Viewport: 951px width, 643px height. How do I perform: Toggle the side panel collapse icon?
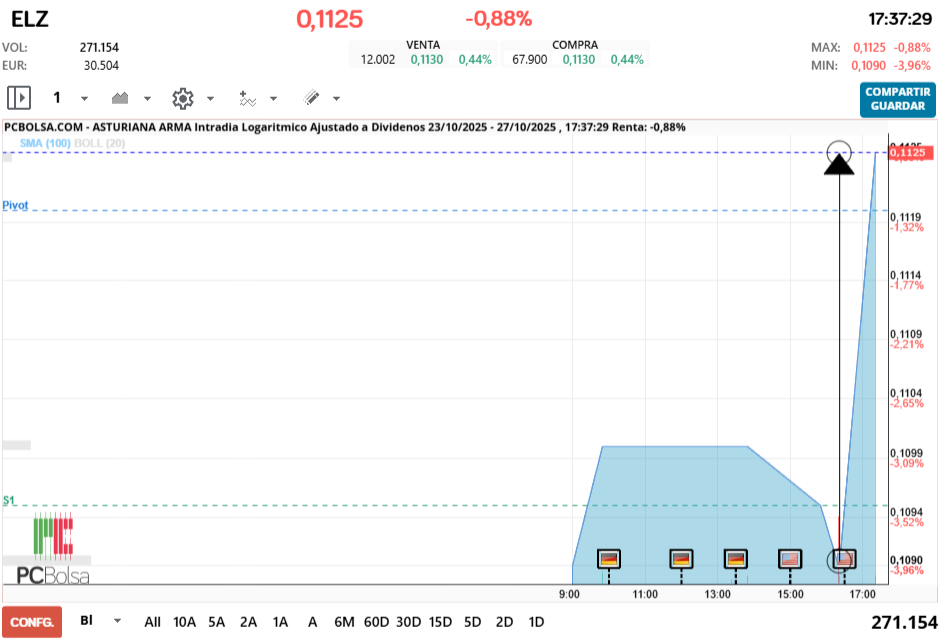18,97
